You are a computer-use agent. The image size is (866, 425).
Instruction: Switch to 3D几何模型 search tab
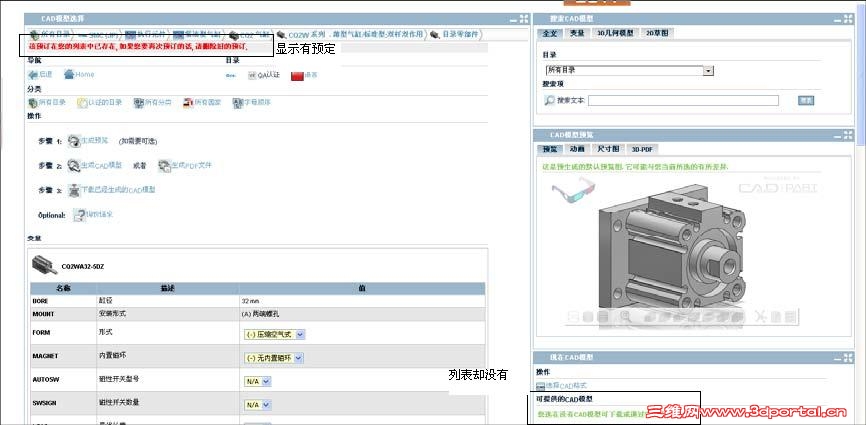click(x=615, y=33)
